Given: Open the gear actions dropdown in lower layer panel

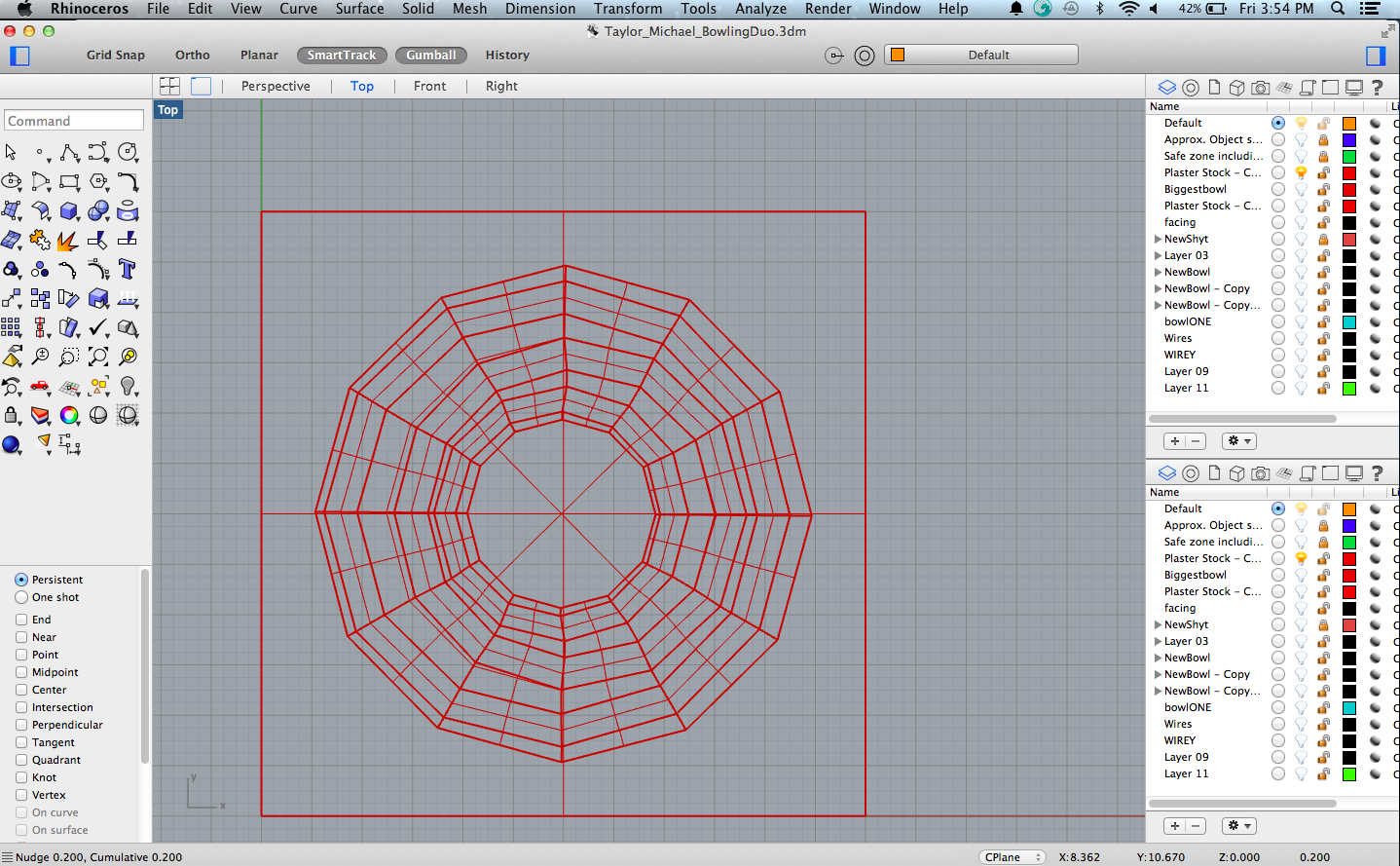Looking at the screenshot, I should 1239,826.
